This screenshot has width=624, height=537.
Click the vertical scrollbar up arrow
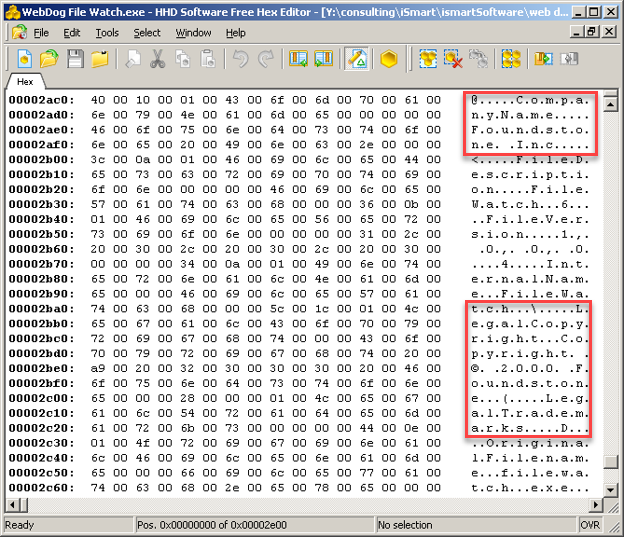click(x=610, y=98)
